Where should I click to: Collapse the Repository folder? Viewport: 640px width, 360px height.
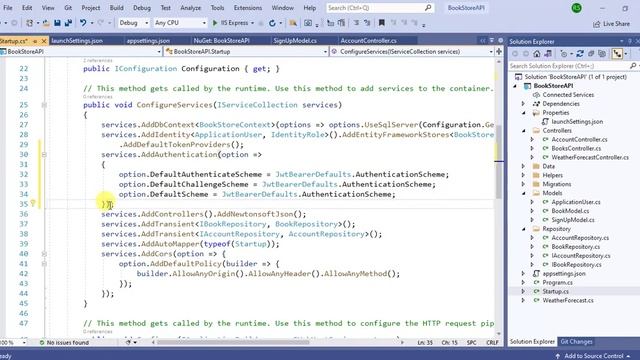click(x=524, y=229)
